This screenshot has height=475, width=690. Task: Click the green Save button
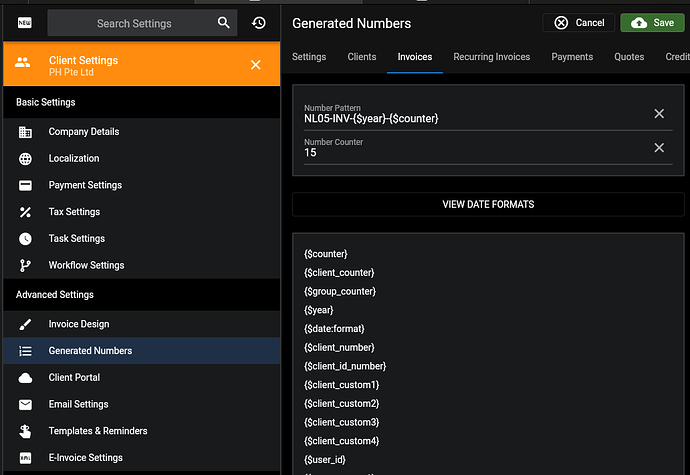[652, 22]
